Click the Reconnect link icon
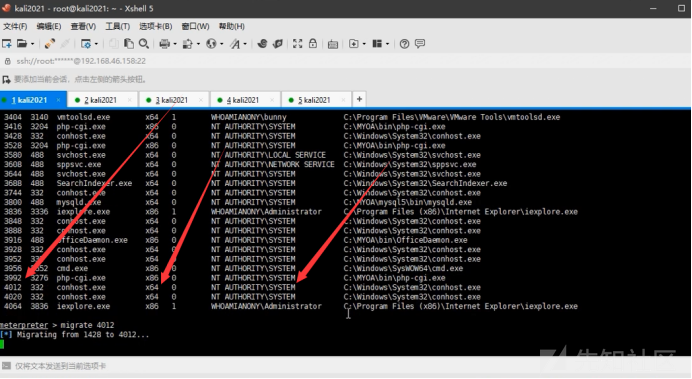 50,44
